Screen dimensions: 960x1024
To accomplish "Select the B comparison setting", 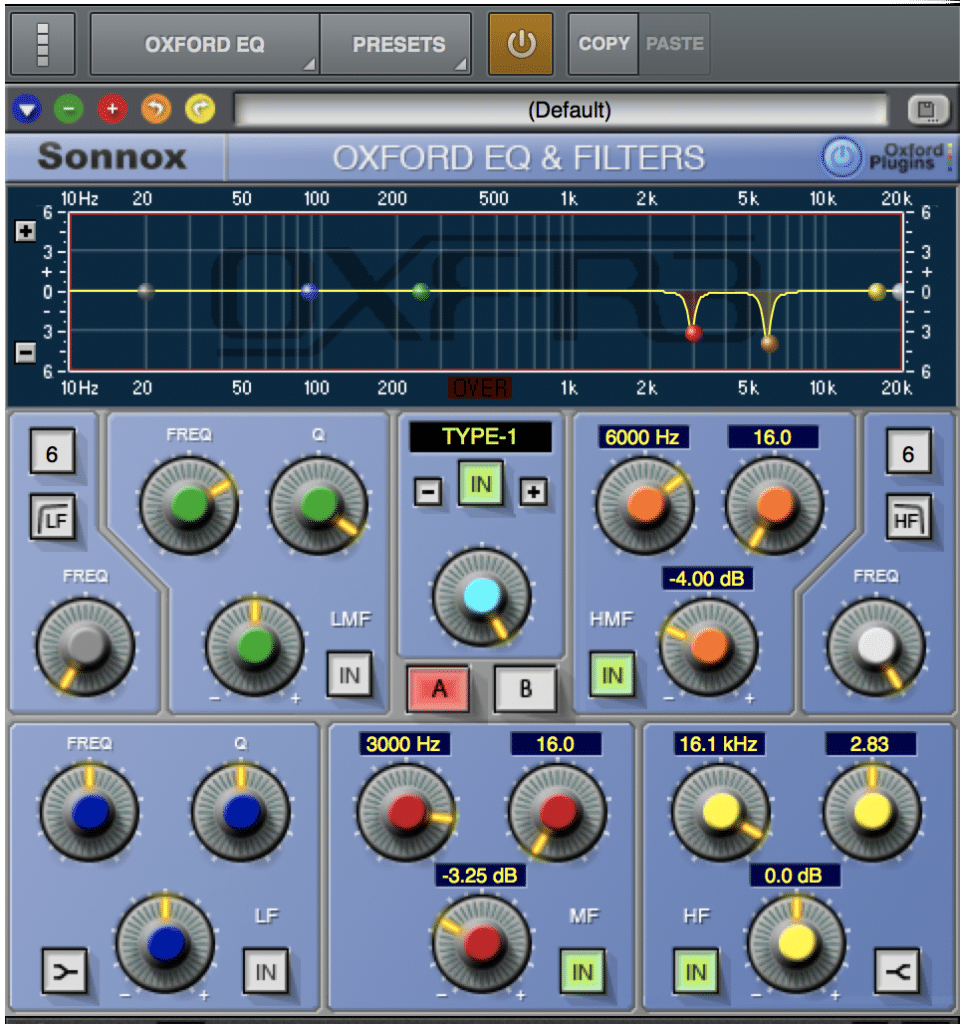I will point(525,688).
